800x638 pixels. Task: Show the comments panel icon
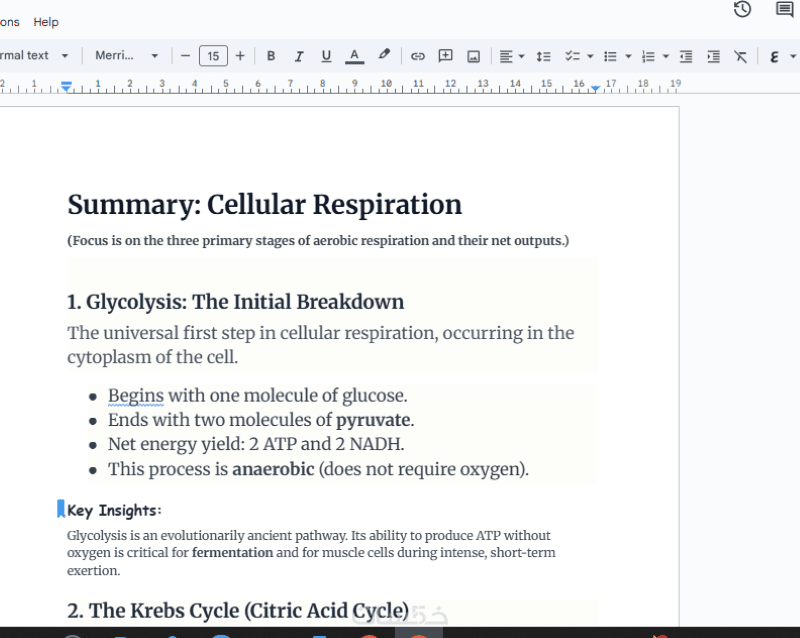pyautogui.click(x=785, y=9)
